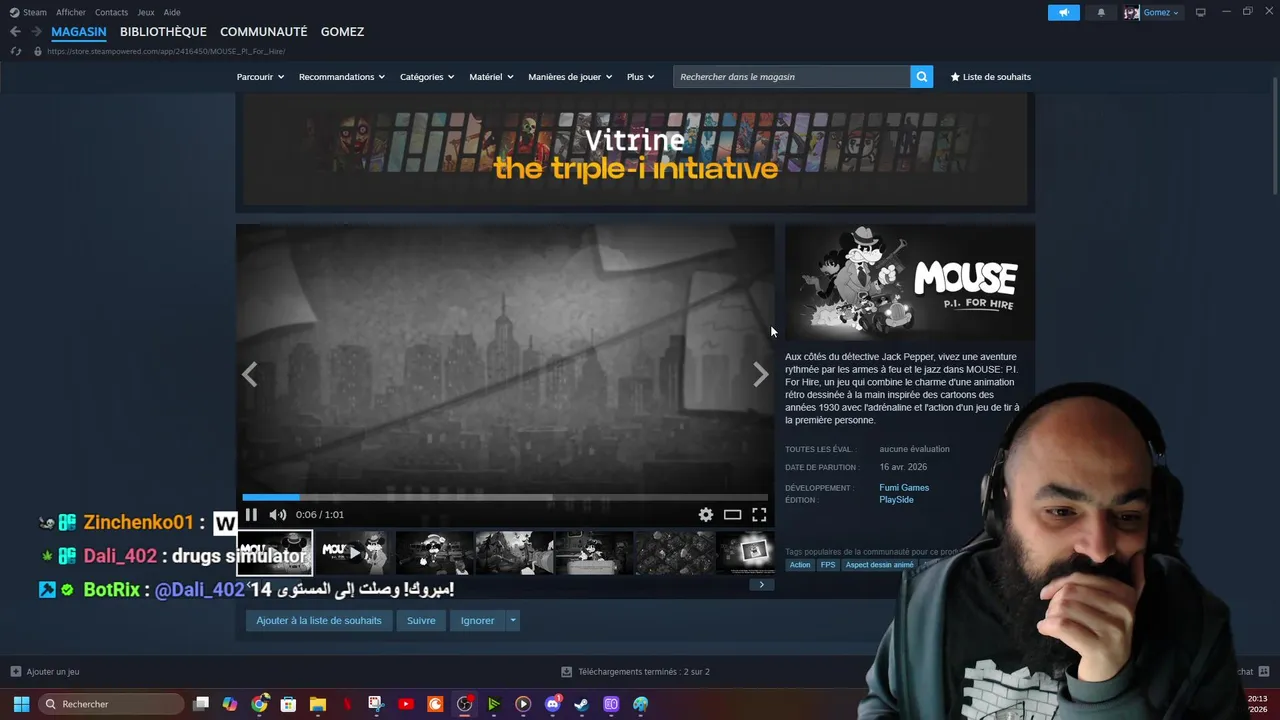Open Task View on the taskbar
The image size is (1280, 720).
click(201, 704)
